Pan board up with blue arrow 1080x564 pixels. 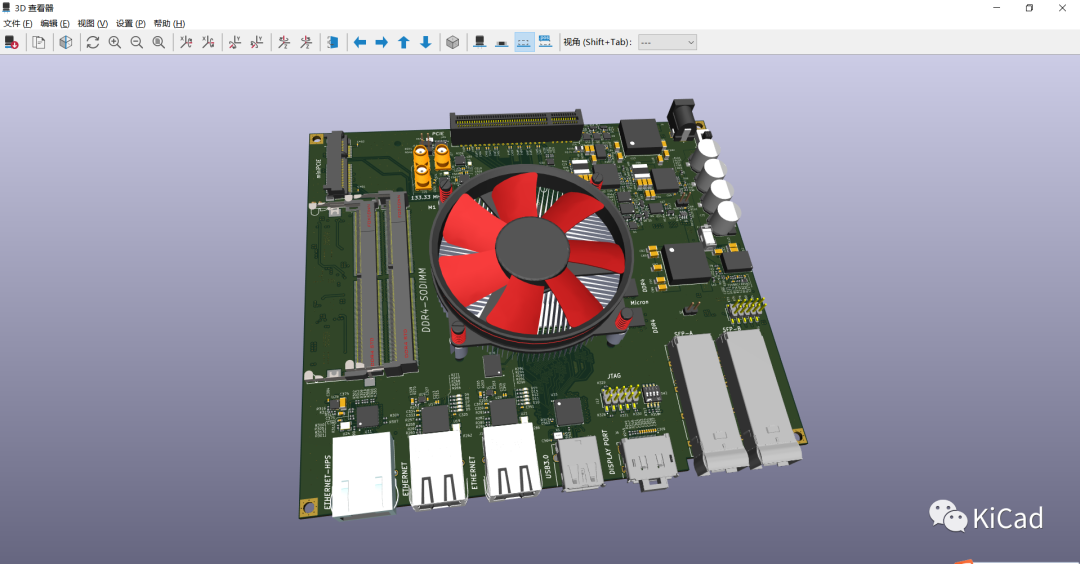click(404, 42)
